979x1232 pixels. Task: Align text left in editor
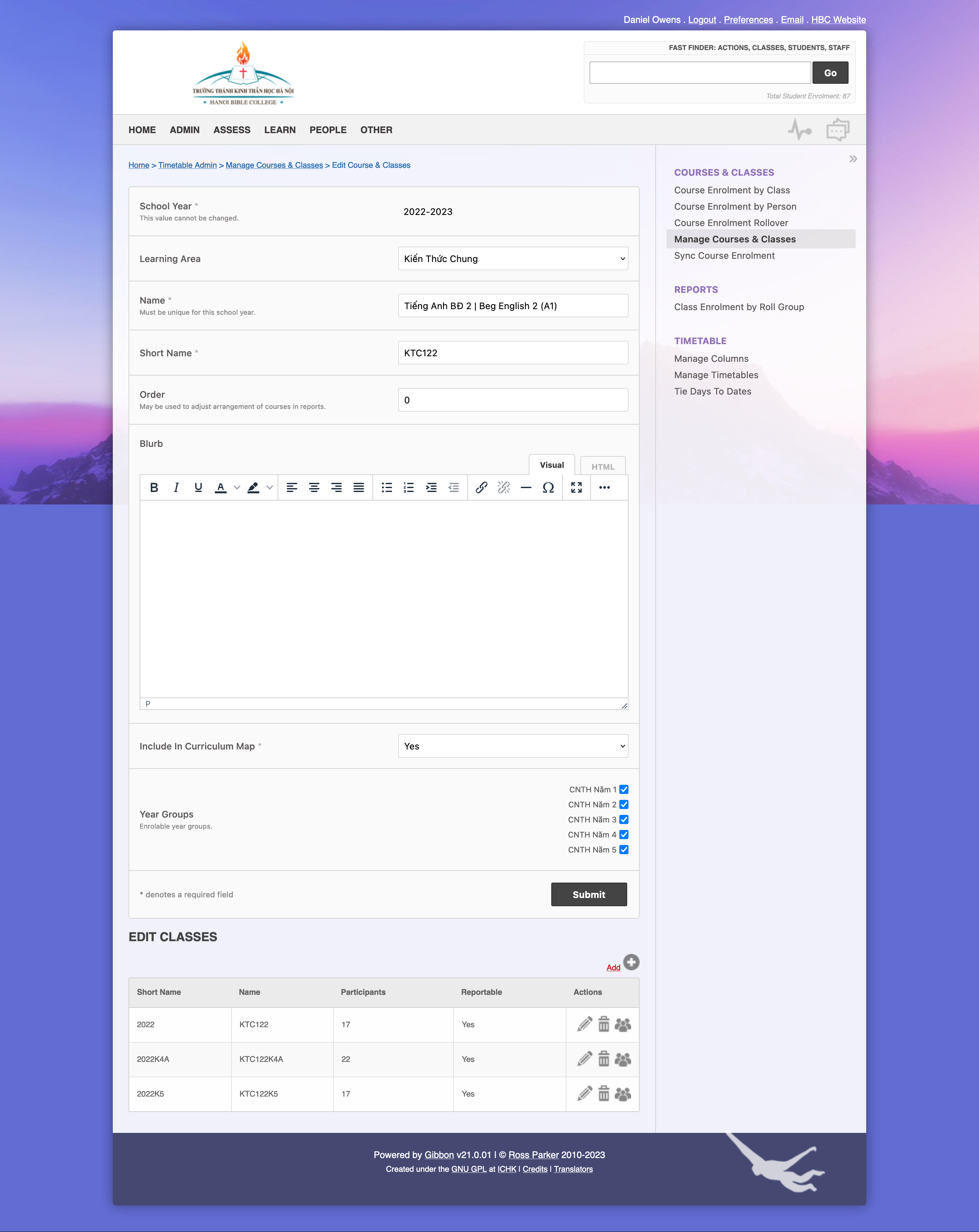pyautogui.click(x=292, y=487)
